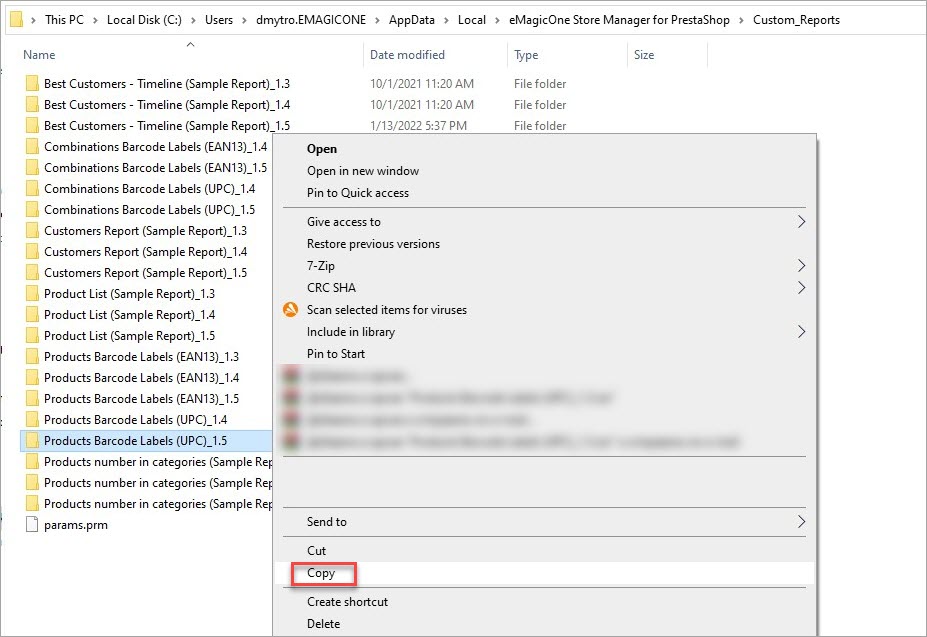Select Products Barcode Labels (EAN13)_1.4
This screenshot has height=637, width=927.
pyautogui.click(x=141, y=377)
